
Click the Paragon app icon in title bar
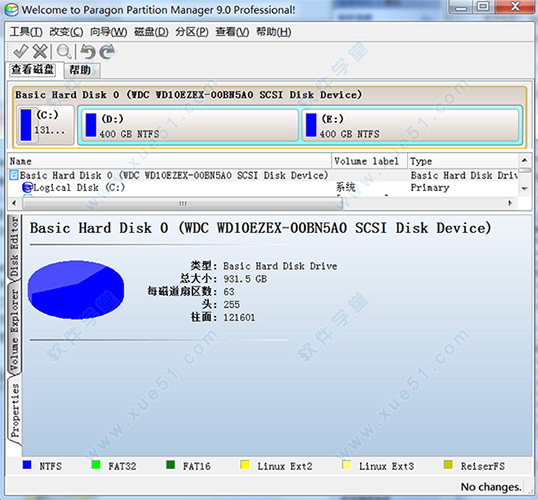[x=12, y=9]
